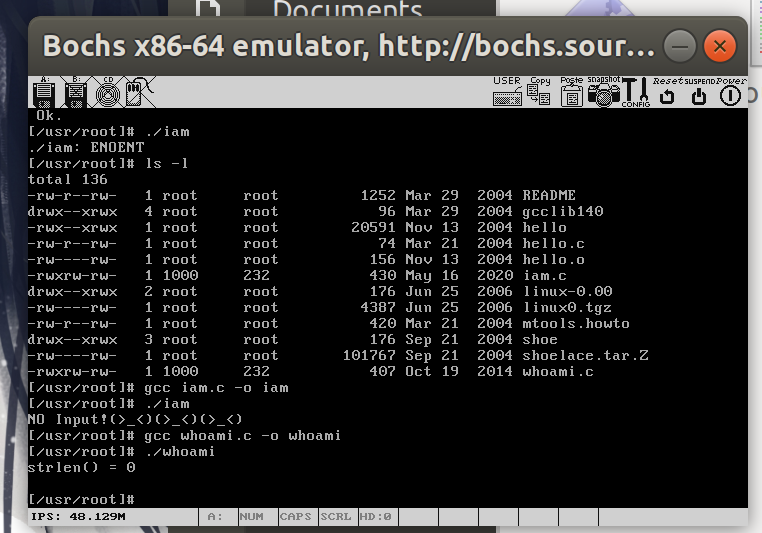Image resolution: width=762 pixels, height=533 pixels.
Task: Click the Suspend button
Action: tap(699, 92)
